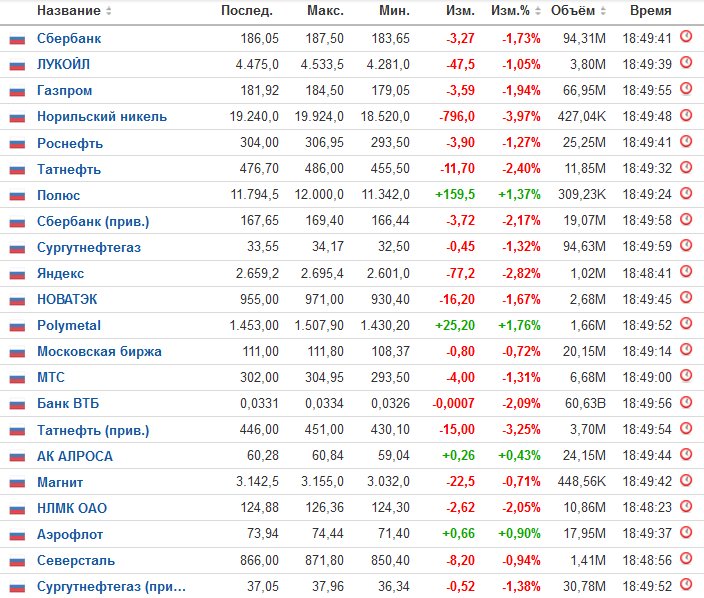The image size is (704, 598).
Task: Click the clock icon in Северсталь row
Action: coord(686,558)
